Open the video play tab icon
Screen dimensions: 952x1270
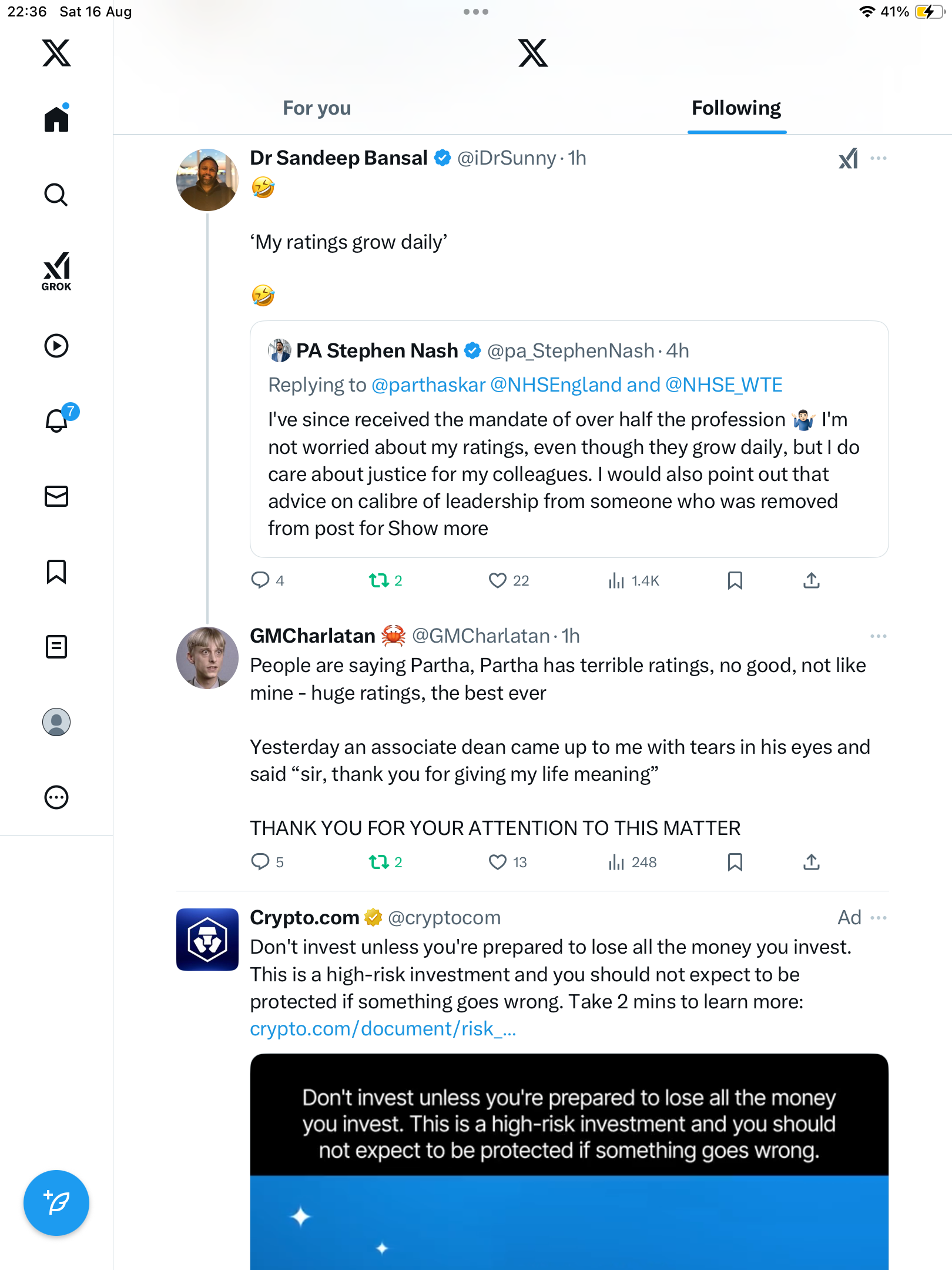(x=56, y=346)
